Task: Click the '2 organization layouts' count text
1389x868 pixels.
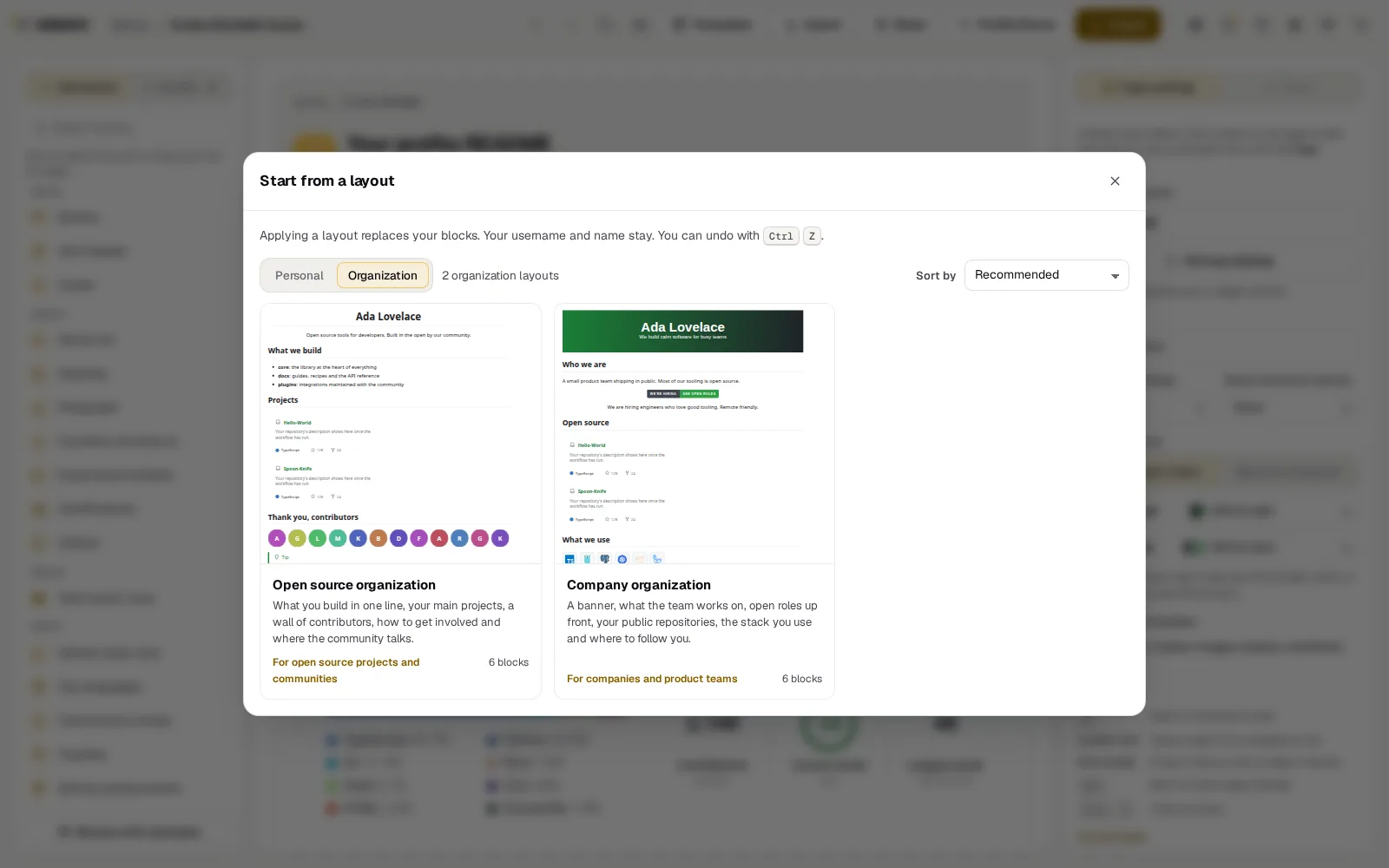Action: (x=500, y=275)
